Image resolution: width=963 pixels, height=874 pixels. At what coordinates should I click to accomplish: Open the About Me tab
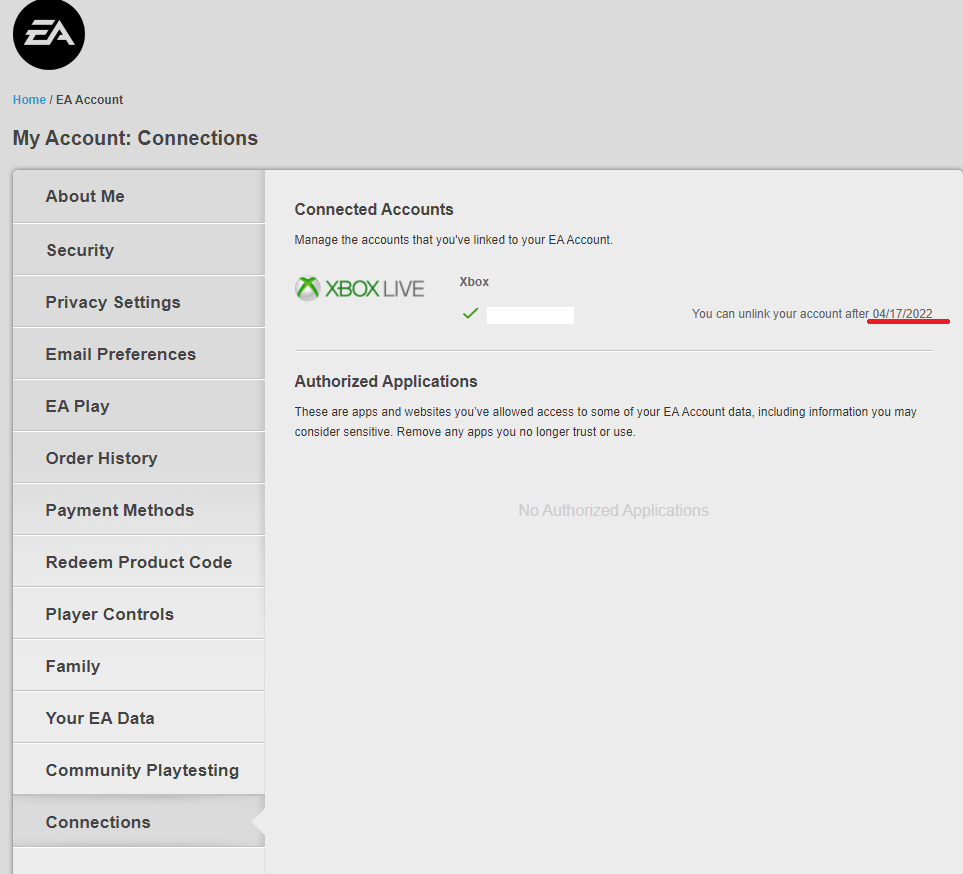tap(85, 197)
